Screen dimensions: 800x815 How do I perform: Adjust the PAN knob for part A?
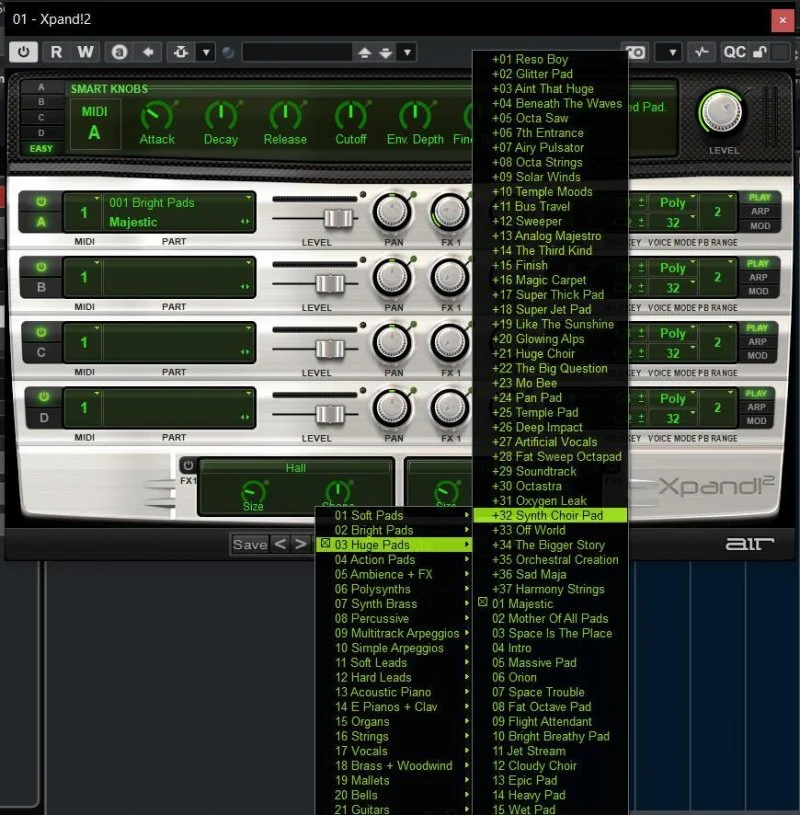click(x=392, y=212)
